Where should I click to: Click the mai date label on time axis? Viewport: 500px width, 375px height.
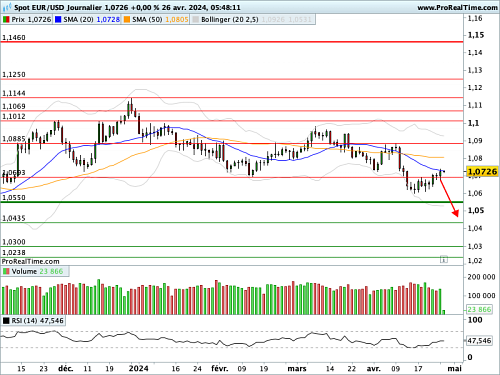455,368
